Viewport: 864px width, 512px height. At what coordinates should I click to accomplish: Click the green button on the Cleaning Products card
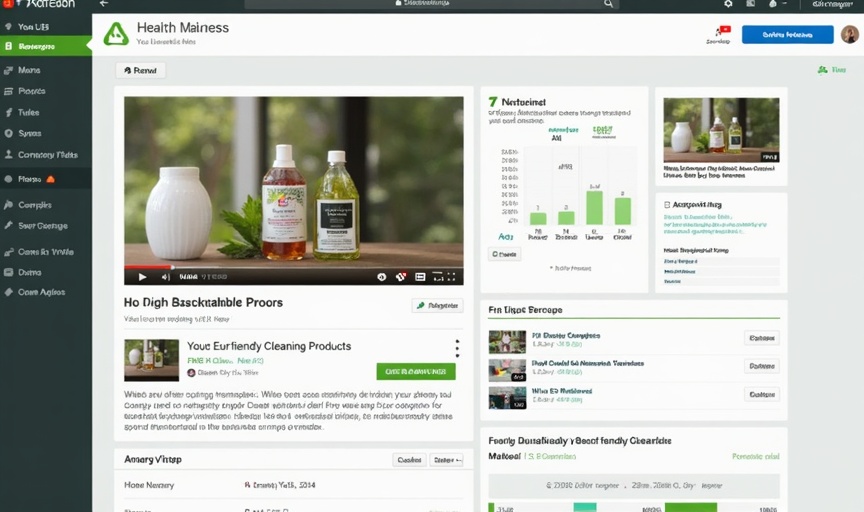[416, 371]
